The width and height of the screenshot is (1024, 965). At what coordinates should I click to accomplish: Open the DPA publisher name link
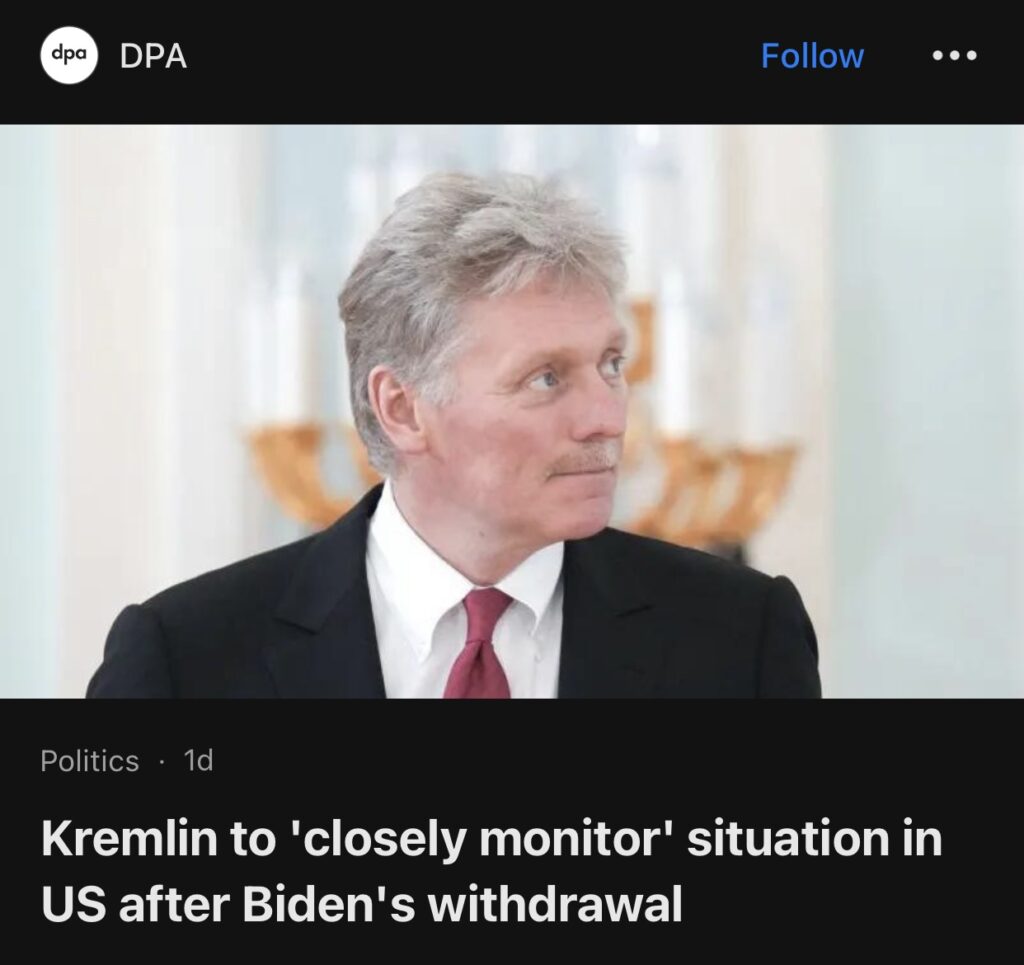(153, 56)
